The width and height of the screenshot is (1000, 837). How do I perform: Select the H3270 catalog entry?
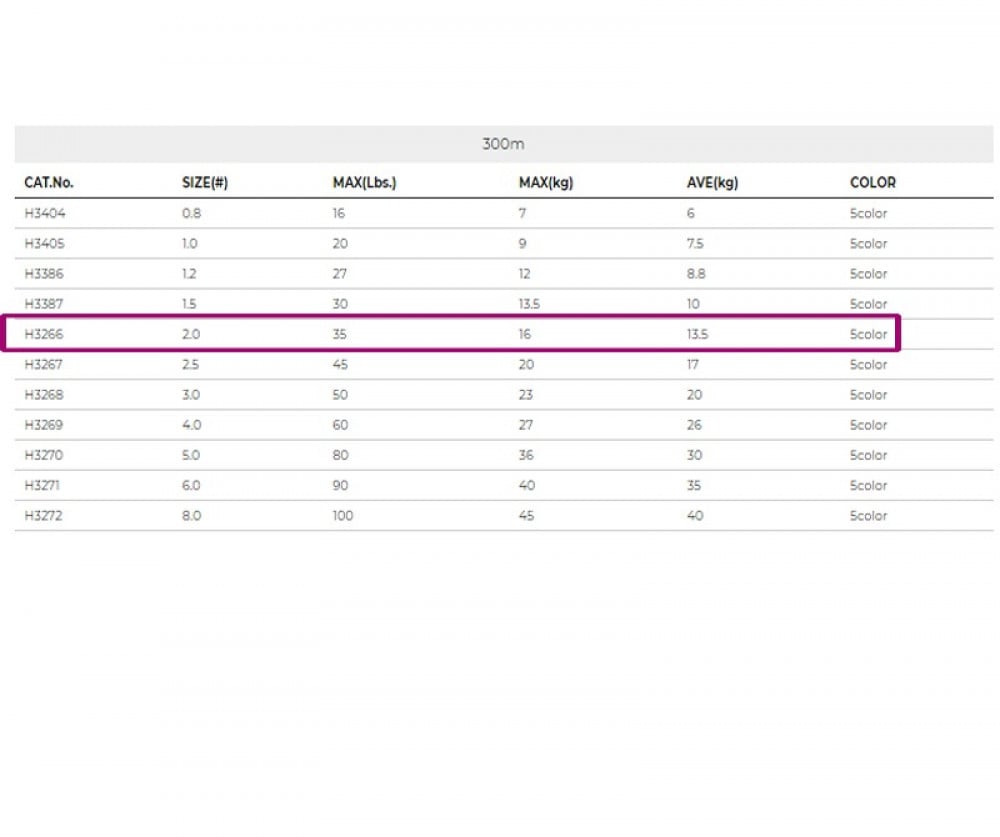(x=43, y=456)
